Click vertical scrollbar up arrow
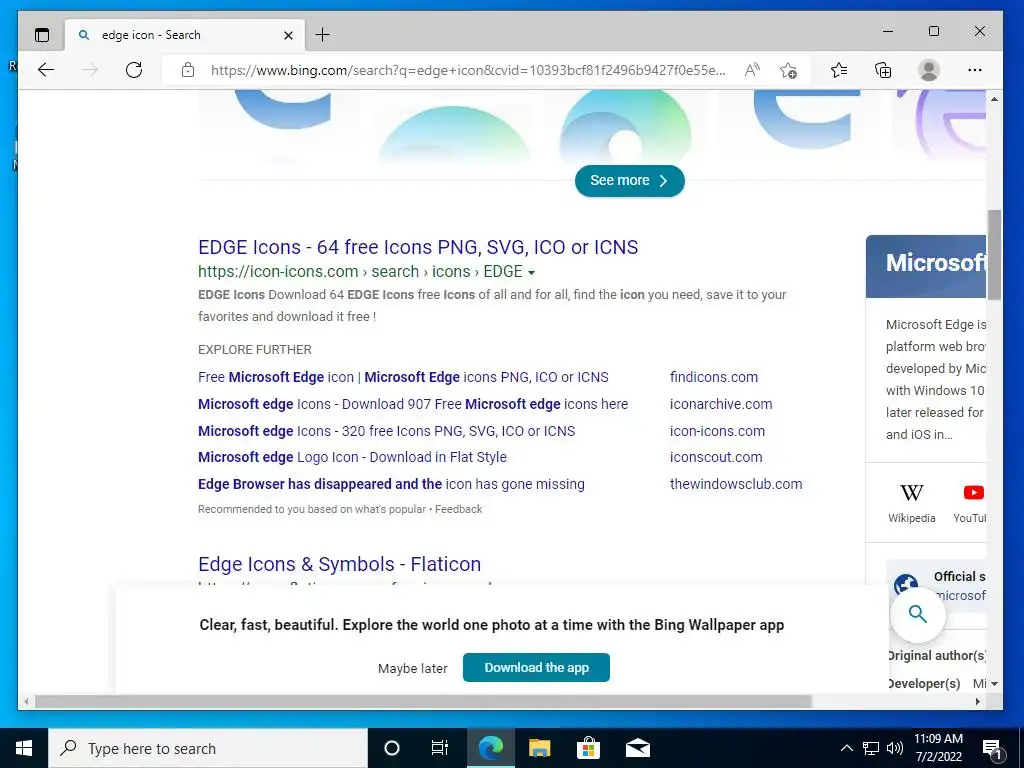Viewport: 1024px width, 768px height. coord(994,99)
